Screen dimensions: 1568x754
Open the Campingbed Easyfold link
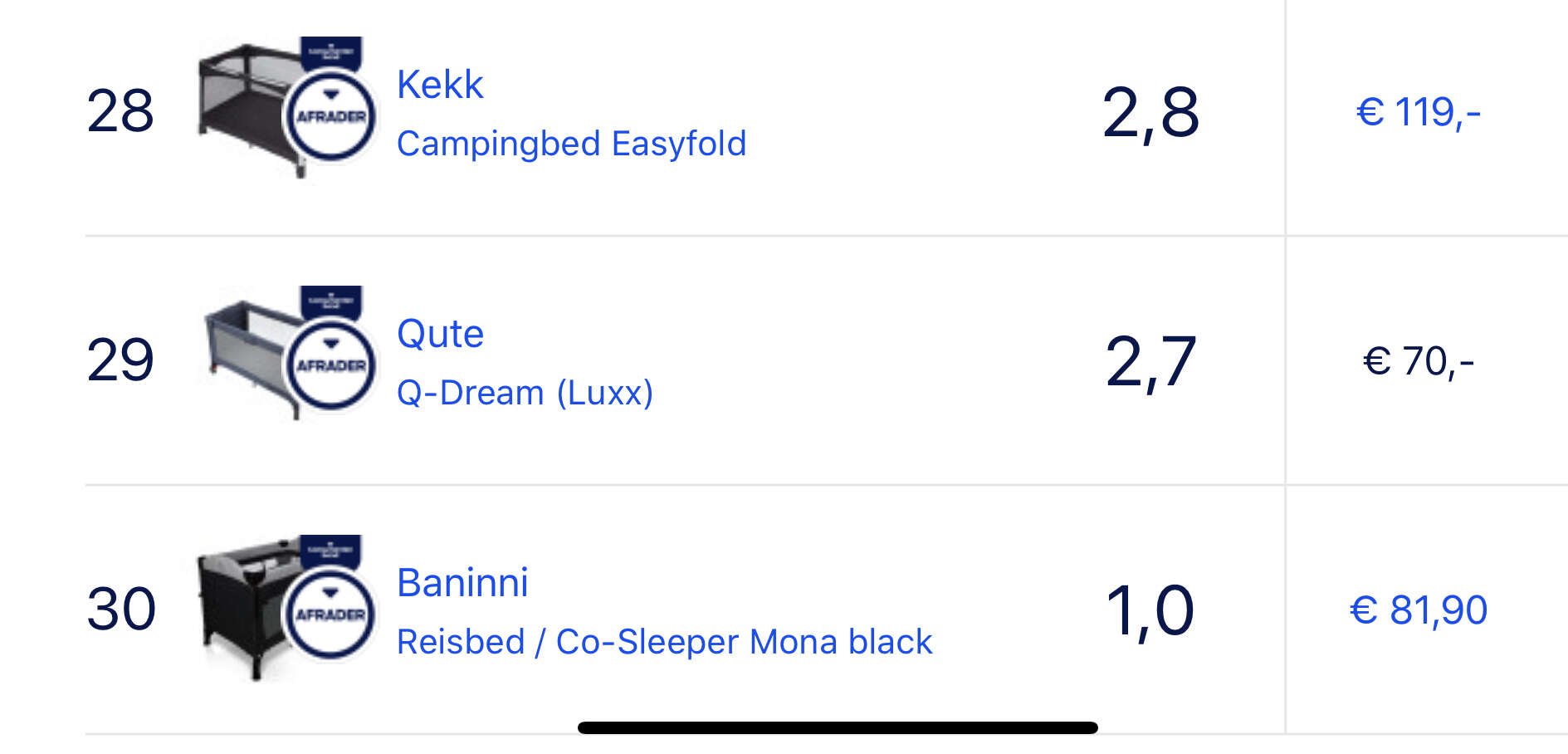pos(571,144)
